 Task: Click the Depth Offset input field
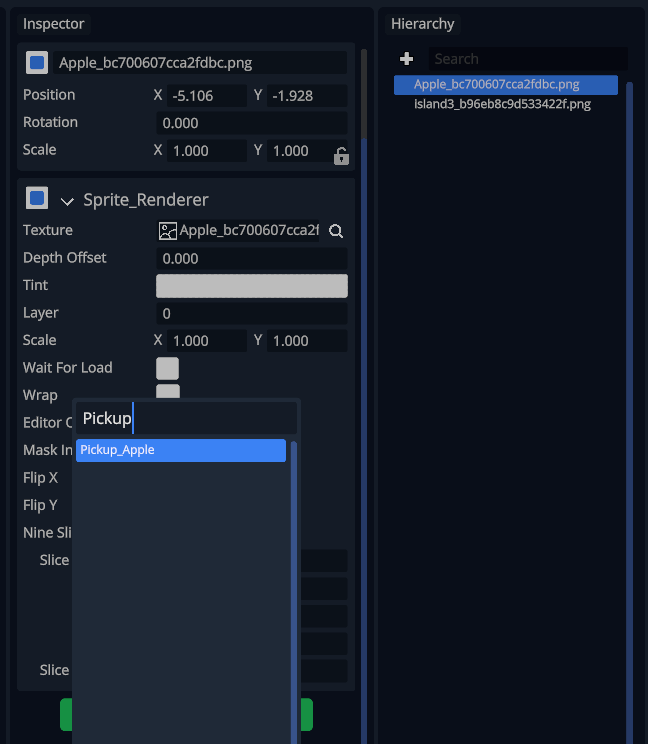[x=252, y=259]
